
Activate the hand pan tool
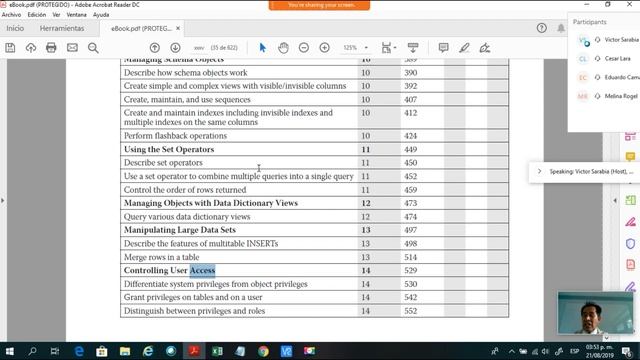283,48
